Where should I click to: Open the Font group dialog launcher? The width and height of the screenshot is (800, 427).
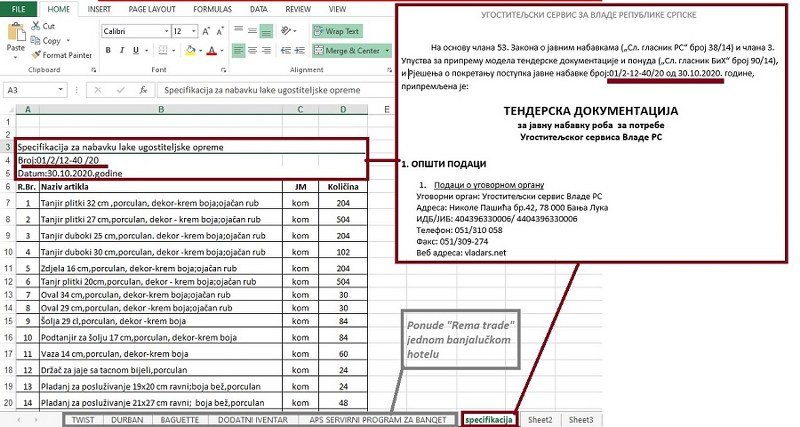pyautogui.click(x=224, y=70)
